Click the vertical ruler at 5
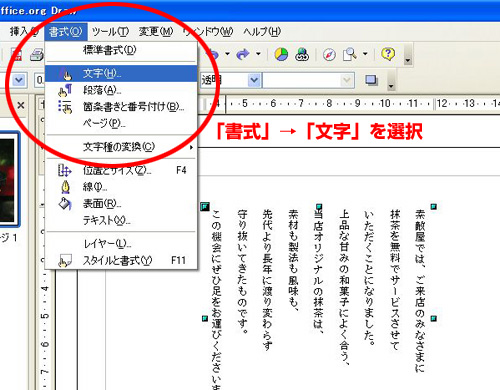500x390 pixels. point(45,315)
